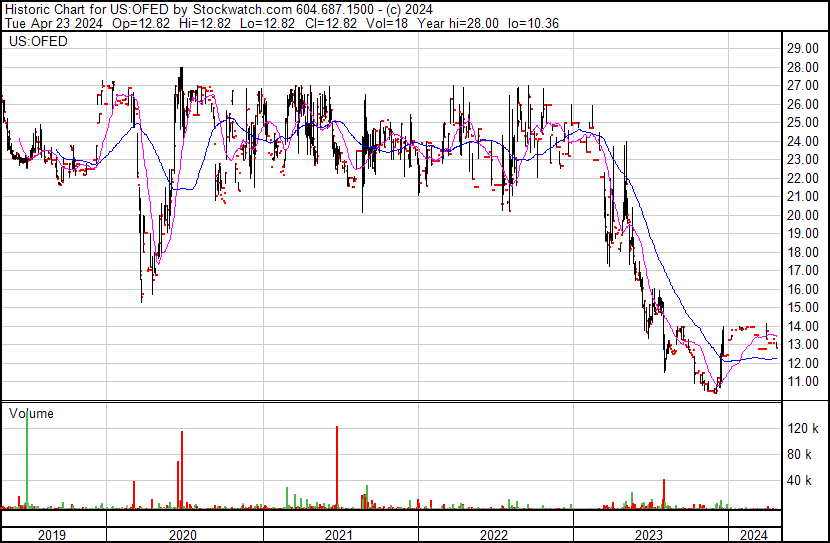Select the 2024 year marker on the time axis
The image size is (830, 543).
(x=753, y=535)
